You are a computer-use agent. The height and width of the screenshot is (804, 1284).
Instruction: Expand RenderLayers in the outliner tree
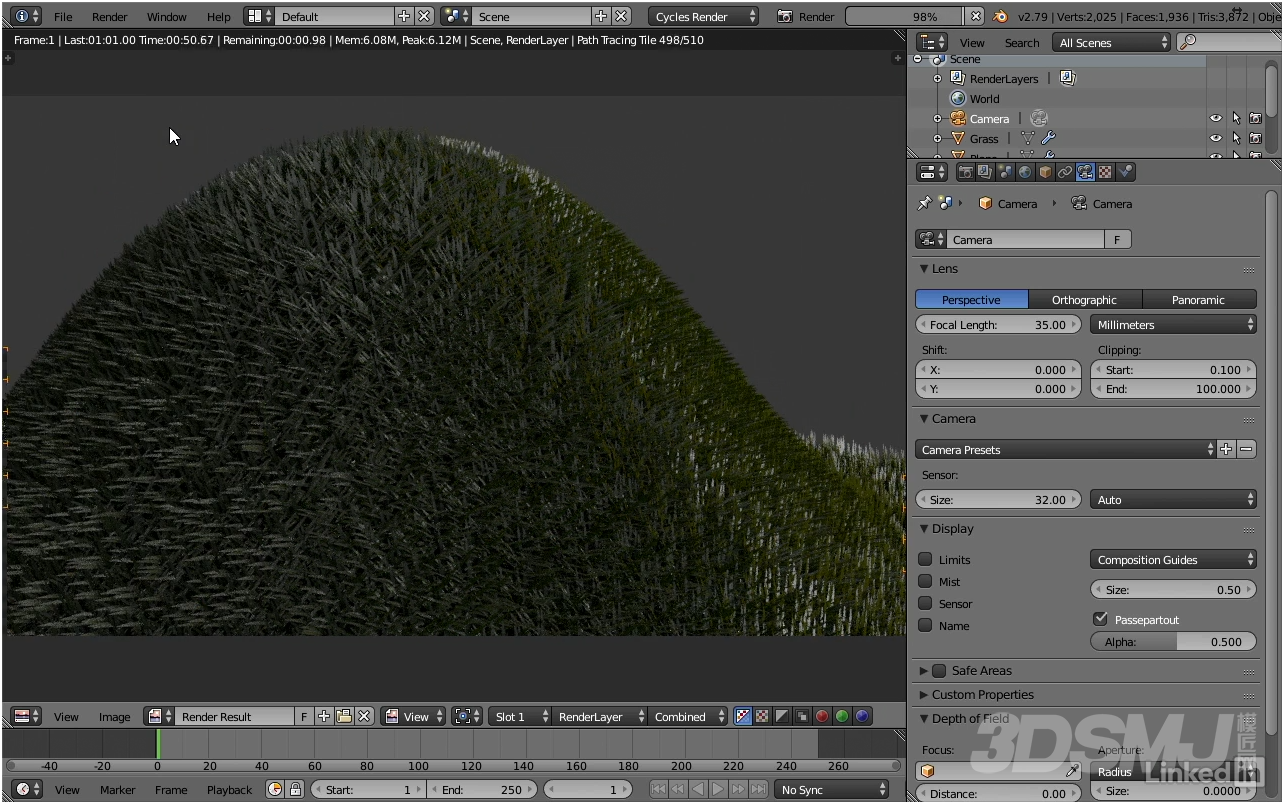tap(937, 78)
